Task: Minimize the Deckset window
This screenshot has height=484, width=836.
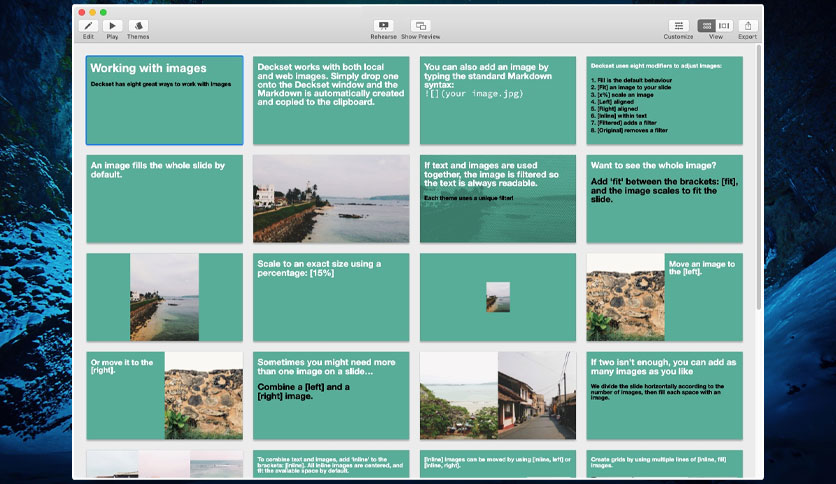Action: pyautogui.click(x=92, y=12)
